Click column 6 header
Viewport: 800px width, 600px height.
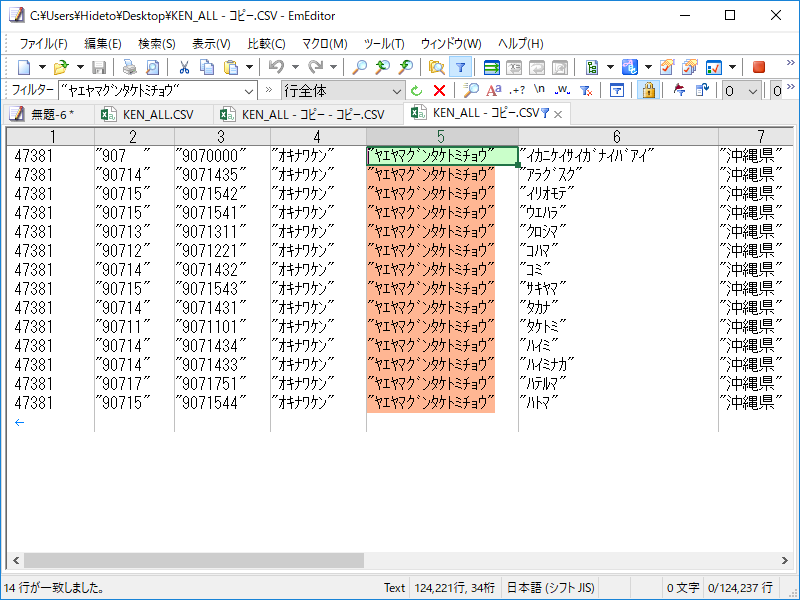pyautogui.click(x=618, y=136)
